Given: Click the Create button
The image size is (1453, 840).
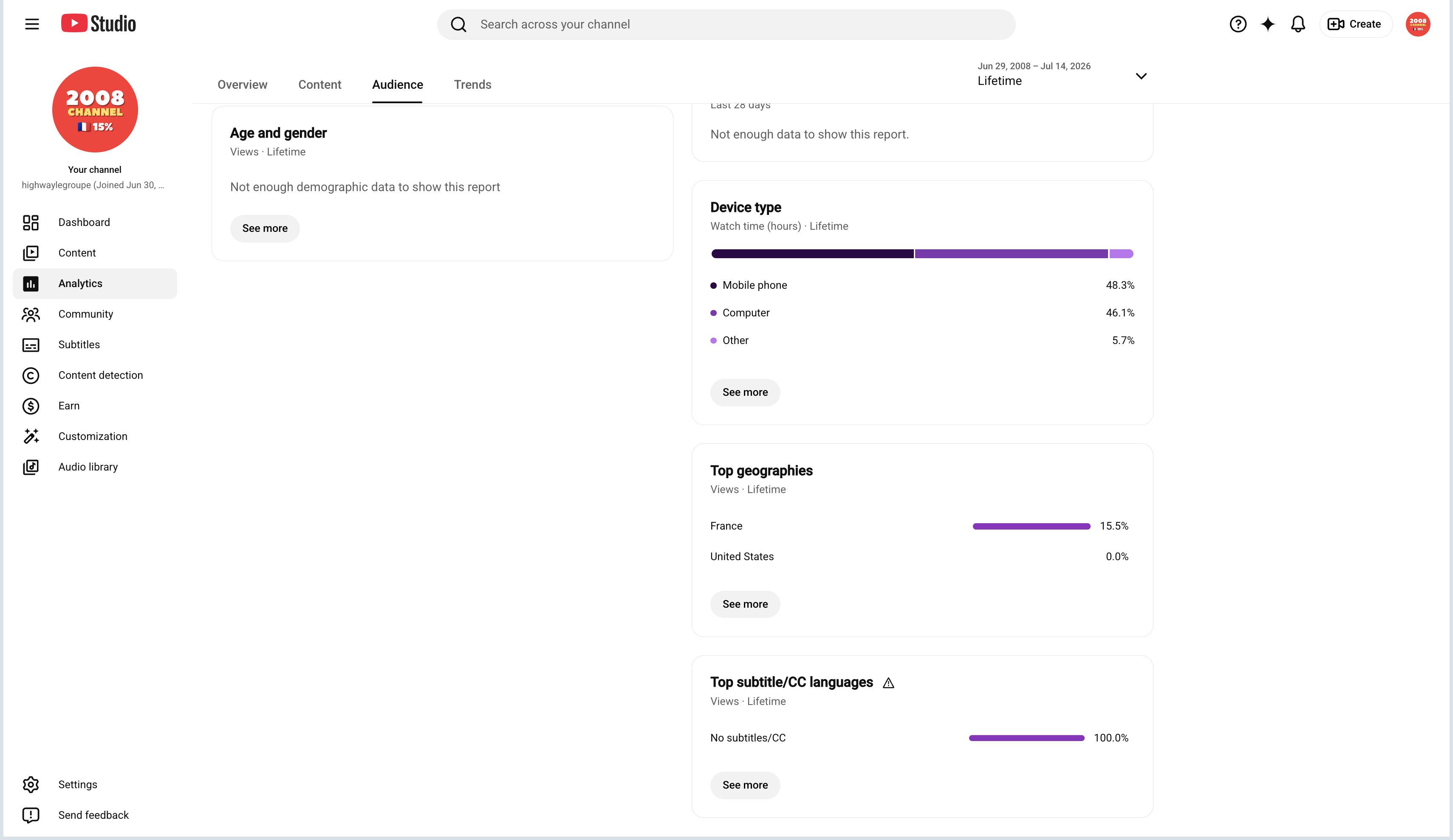Looking at the screenshot, I should [1356, 24].
